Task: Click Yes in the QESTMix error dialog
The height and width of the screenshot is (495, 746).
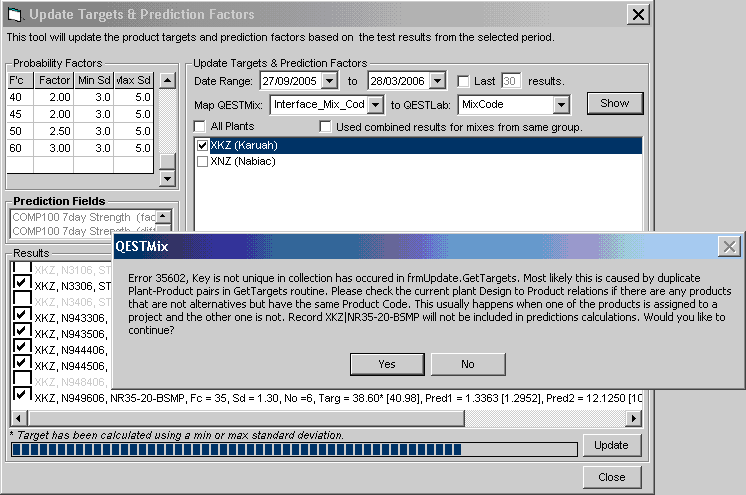Action: [387, 364]
